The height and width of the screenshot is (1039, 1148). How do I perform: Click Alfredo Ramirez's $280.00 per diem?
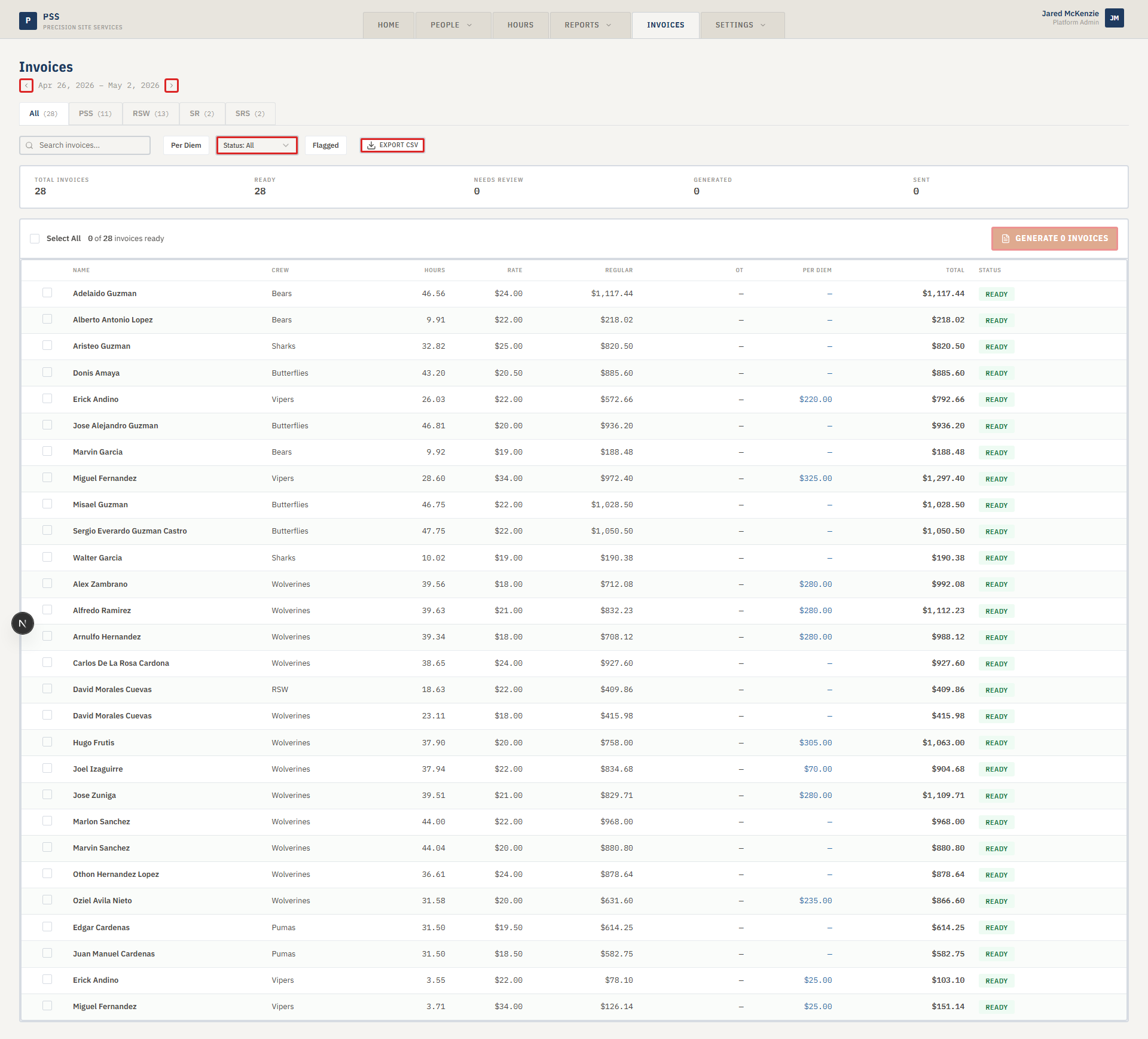tap(816, 611)
